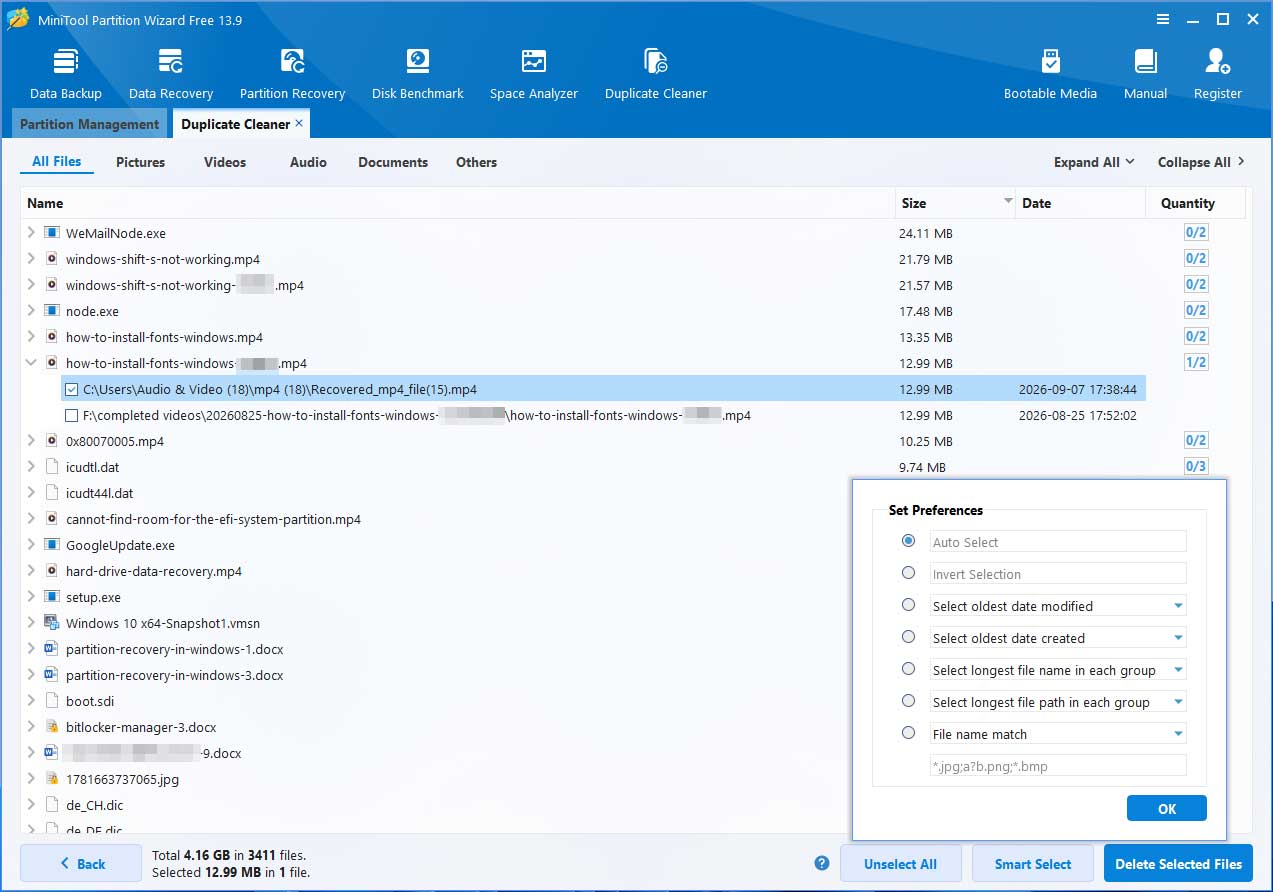The image size is (1273, 892).
Task: Create Bootable Media from toolbar
Action: coord(1050,73)
